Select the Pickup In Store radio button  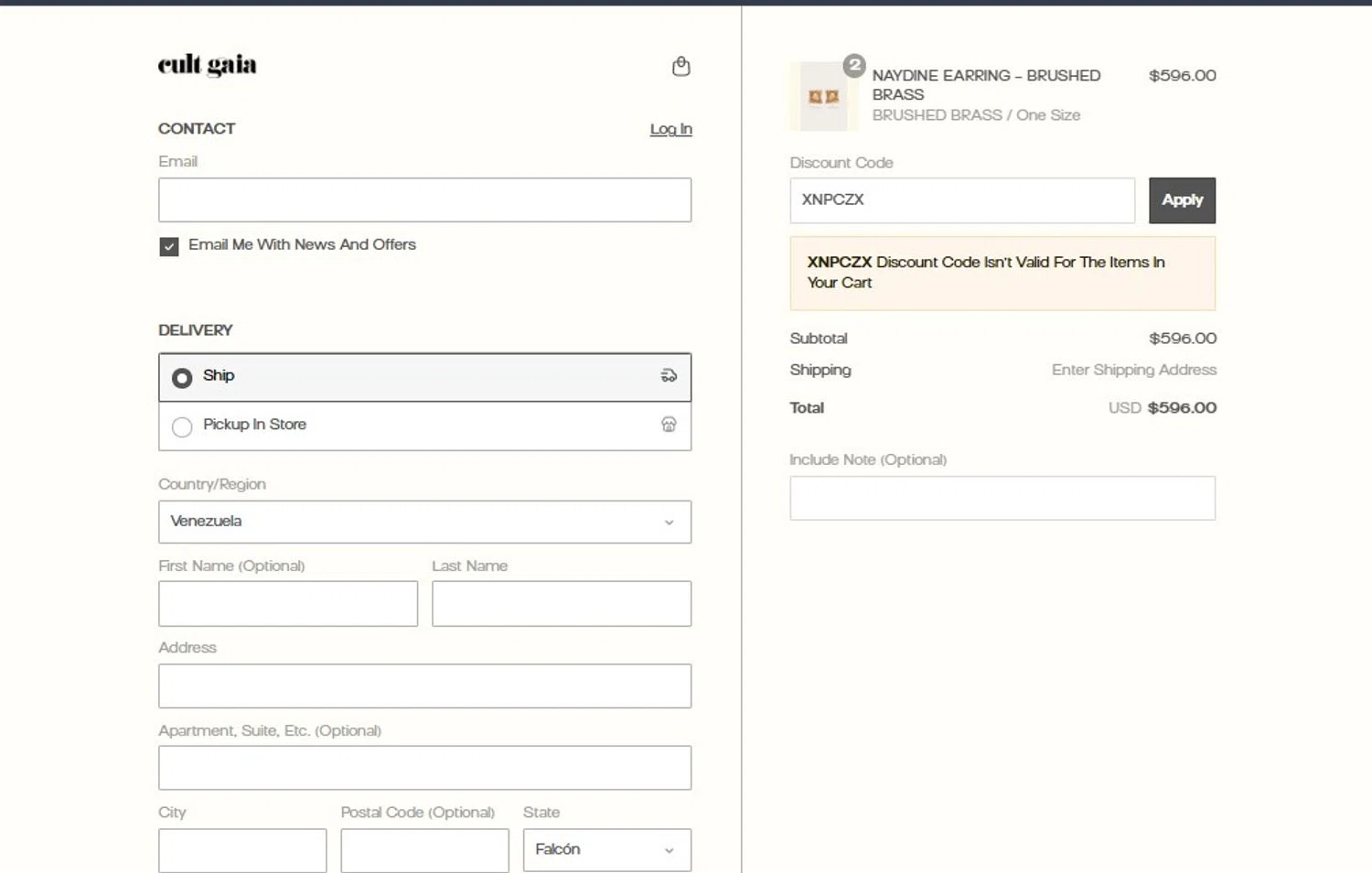point(182,426)
